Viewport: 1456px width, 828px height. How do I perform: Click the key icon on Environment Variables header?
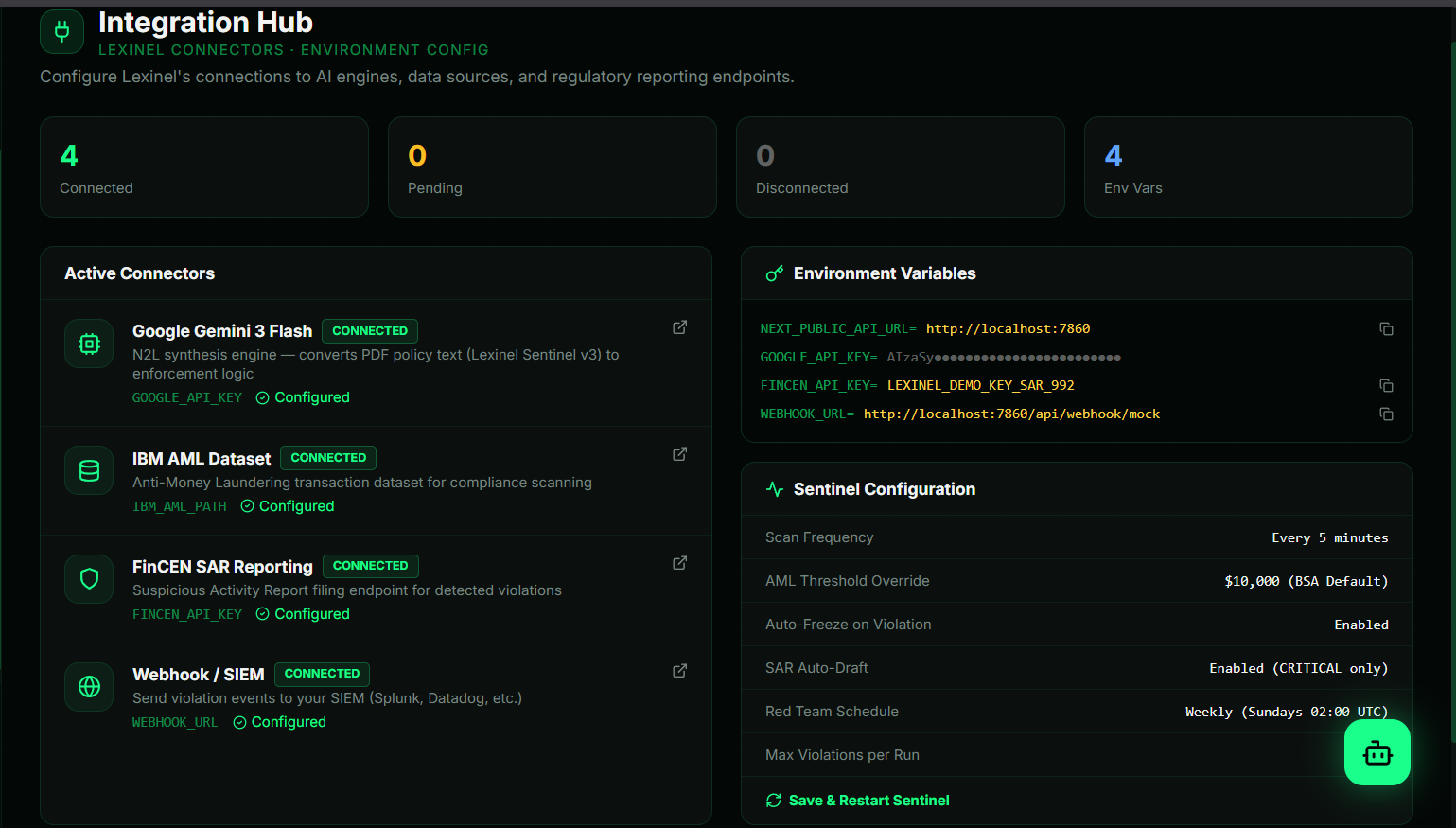pos(774,273)
